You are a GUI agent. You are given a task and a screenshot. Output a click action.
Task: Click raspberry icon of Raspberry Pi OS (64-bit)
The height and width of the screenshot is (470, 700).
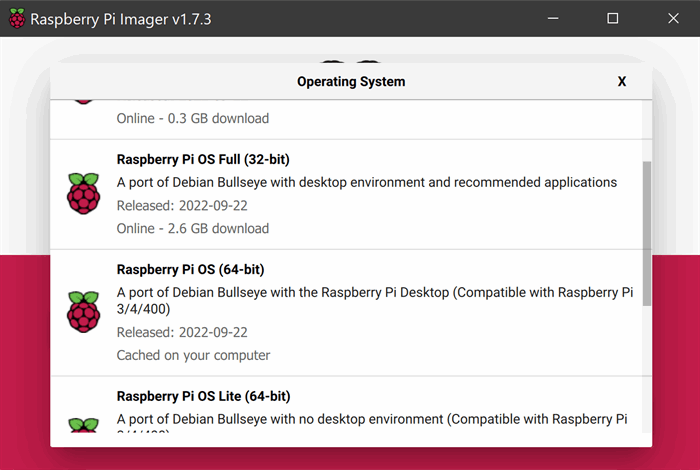83,312
